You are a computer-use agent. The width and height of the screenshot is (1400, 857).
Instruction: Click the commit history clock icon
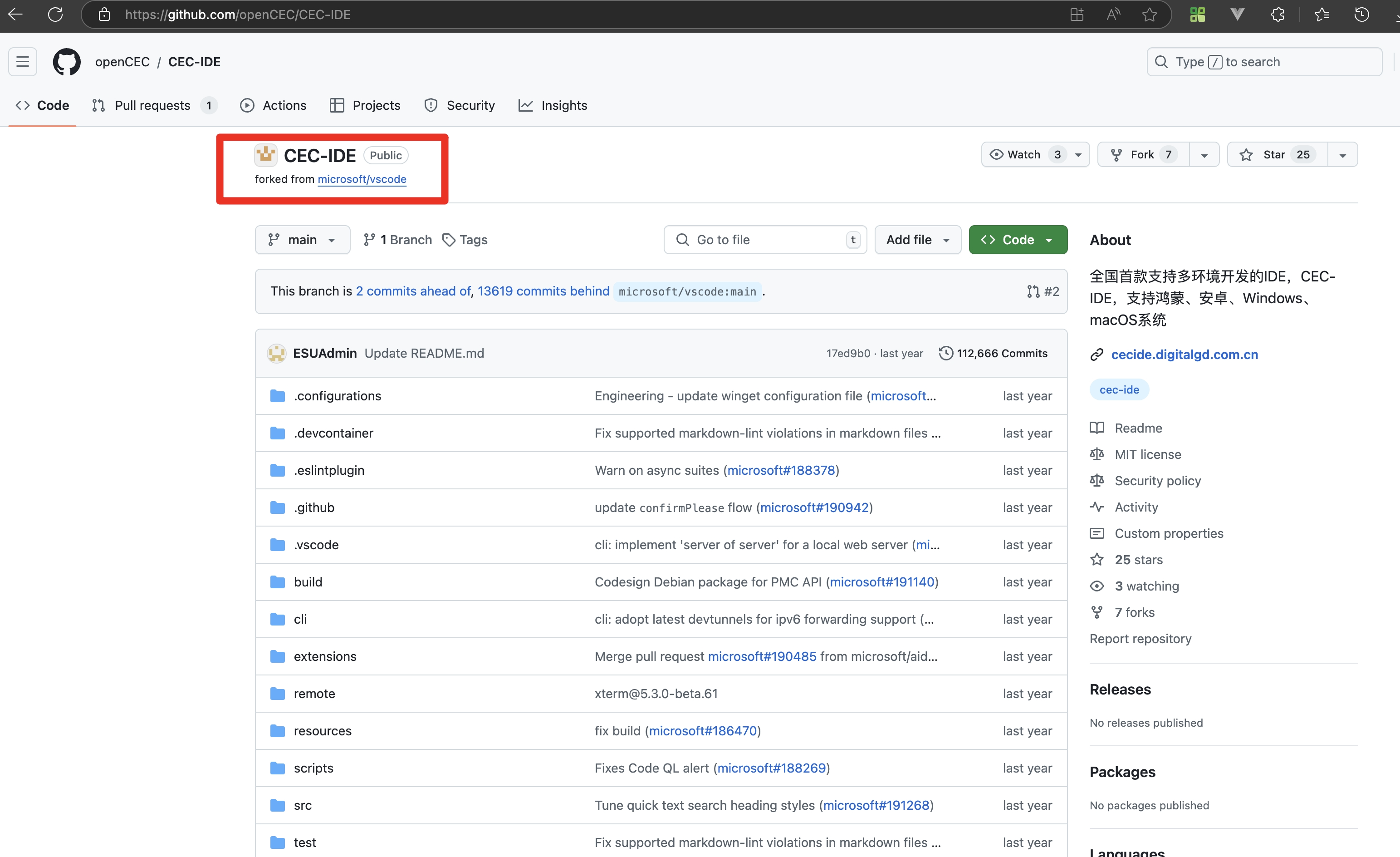[945, 353]
